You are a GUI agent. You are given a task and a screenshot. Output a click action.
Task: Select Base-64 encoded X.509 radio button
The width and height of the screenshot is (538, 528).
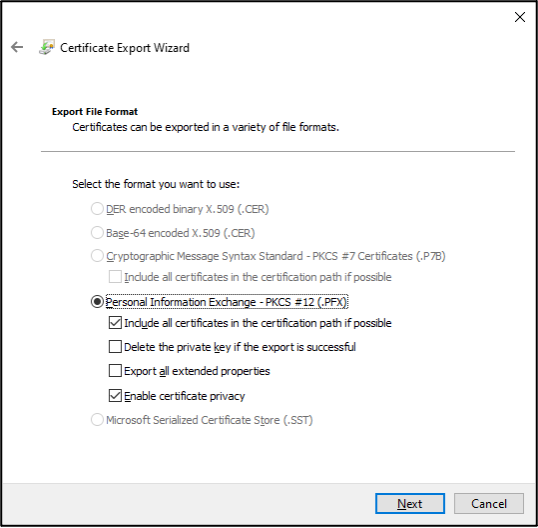[97, 233]
